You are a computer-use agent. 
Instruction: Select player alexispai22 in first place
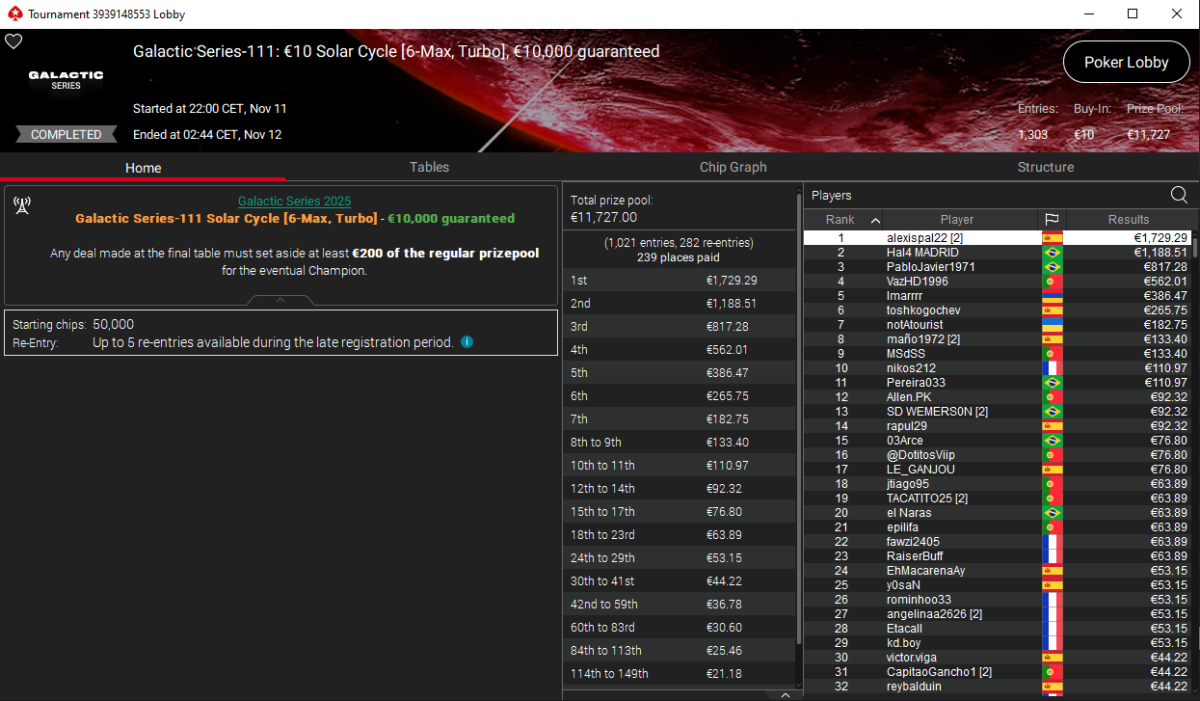(998, 238)
